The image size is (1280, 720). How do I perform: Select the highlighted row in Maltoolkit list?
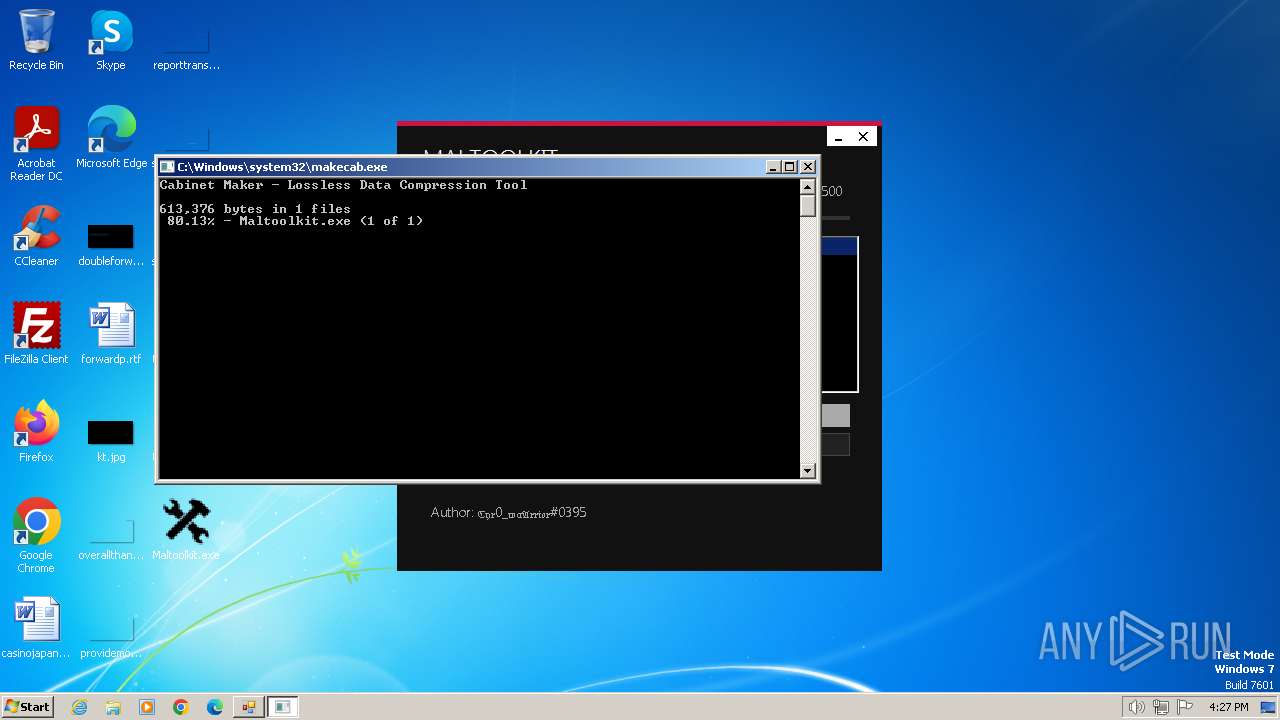pos(839,246)
